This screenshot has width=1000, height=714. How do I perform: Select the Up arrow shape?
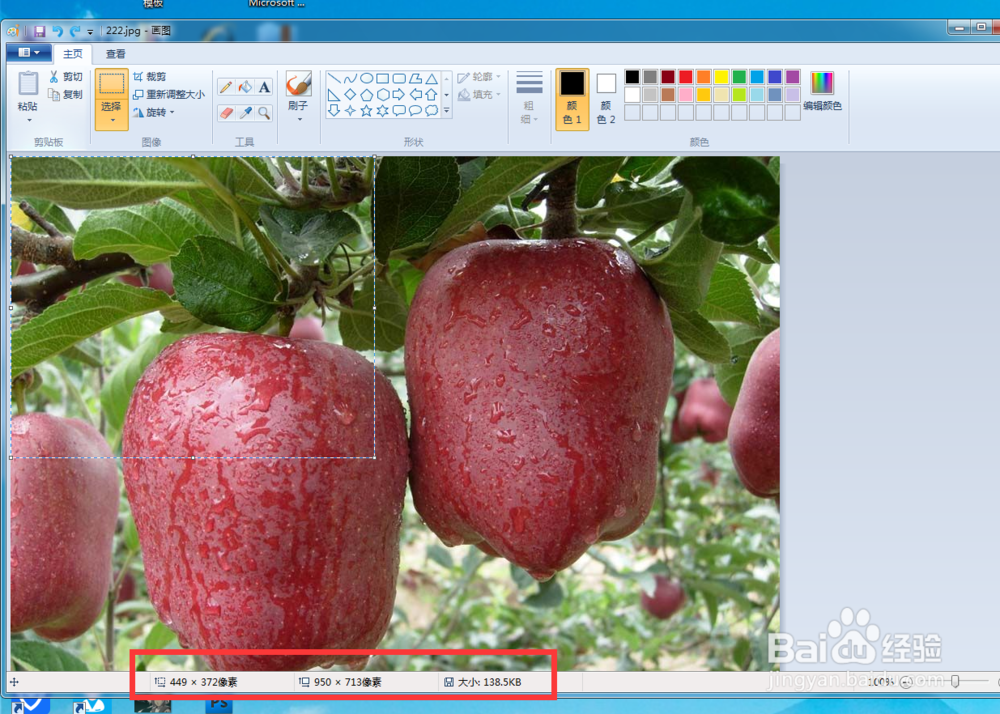[x=432, y=94]
